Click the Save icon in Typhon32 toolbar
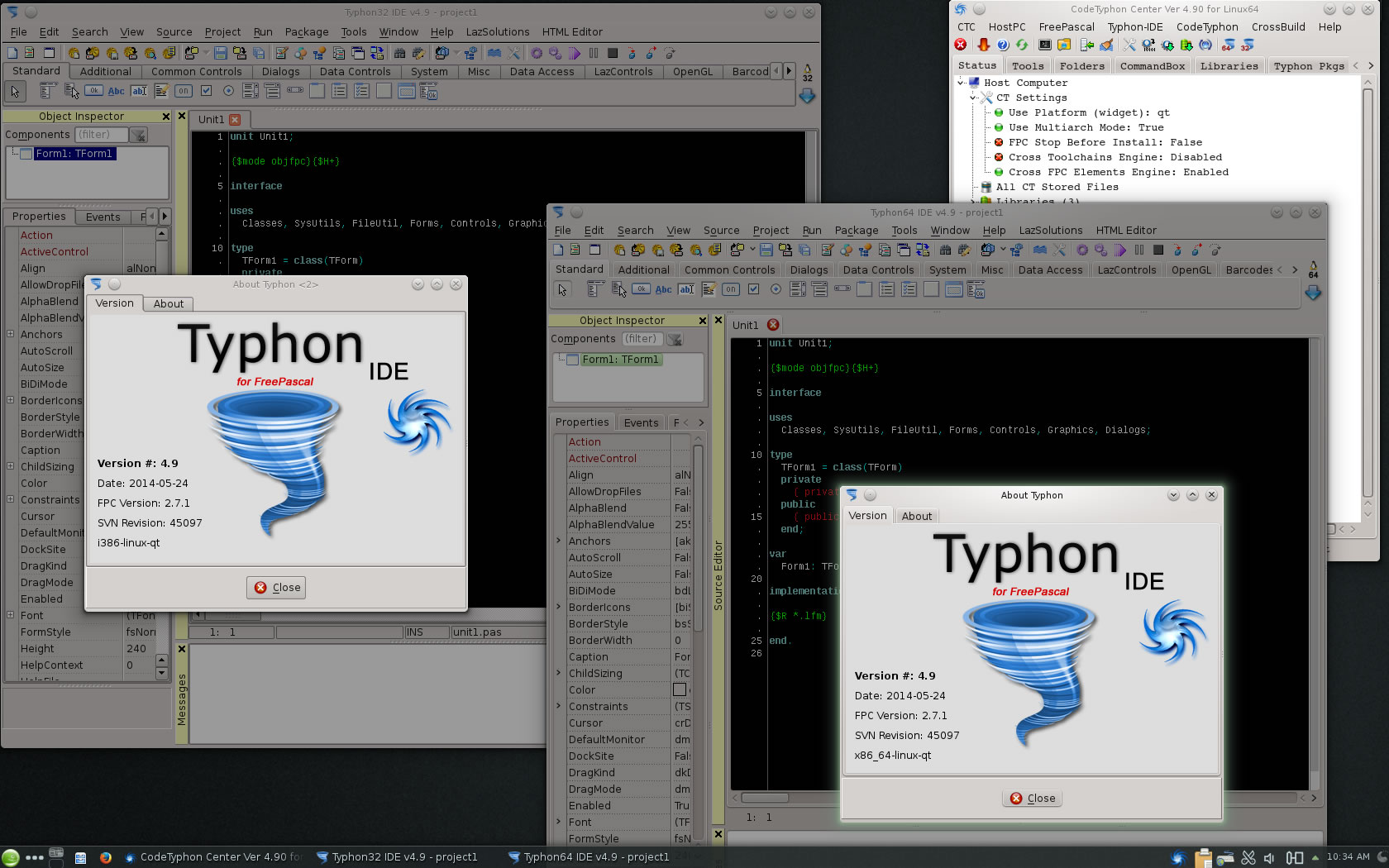This screenshot has height=868, width=1389. coord(220,53)
